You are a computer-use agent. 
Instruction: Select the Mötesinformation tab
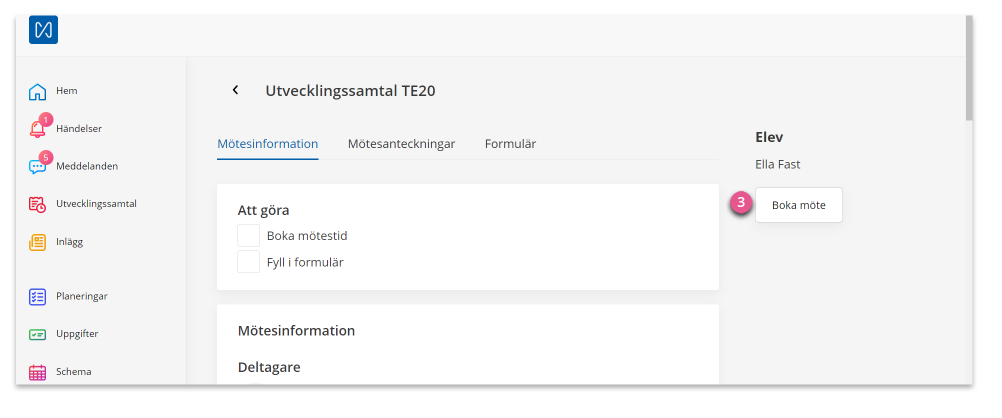pyautogui.click(x=268, y=144)
